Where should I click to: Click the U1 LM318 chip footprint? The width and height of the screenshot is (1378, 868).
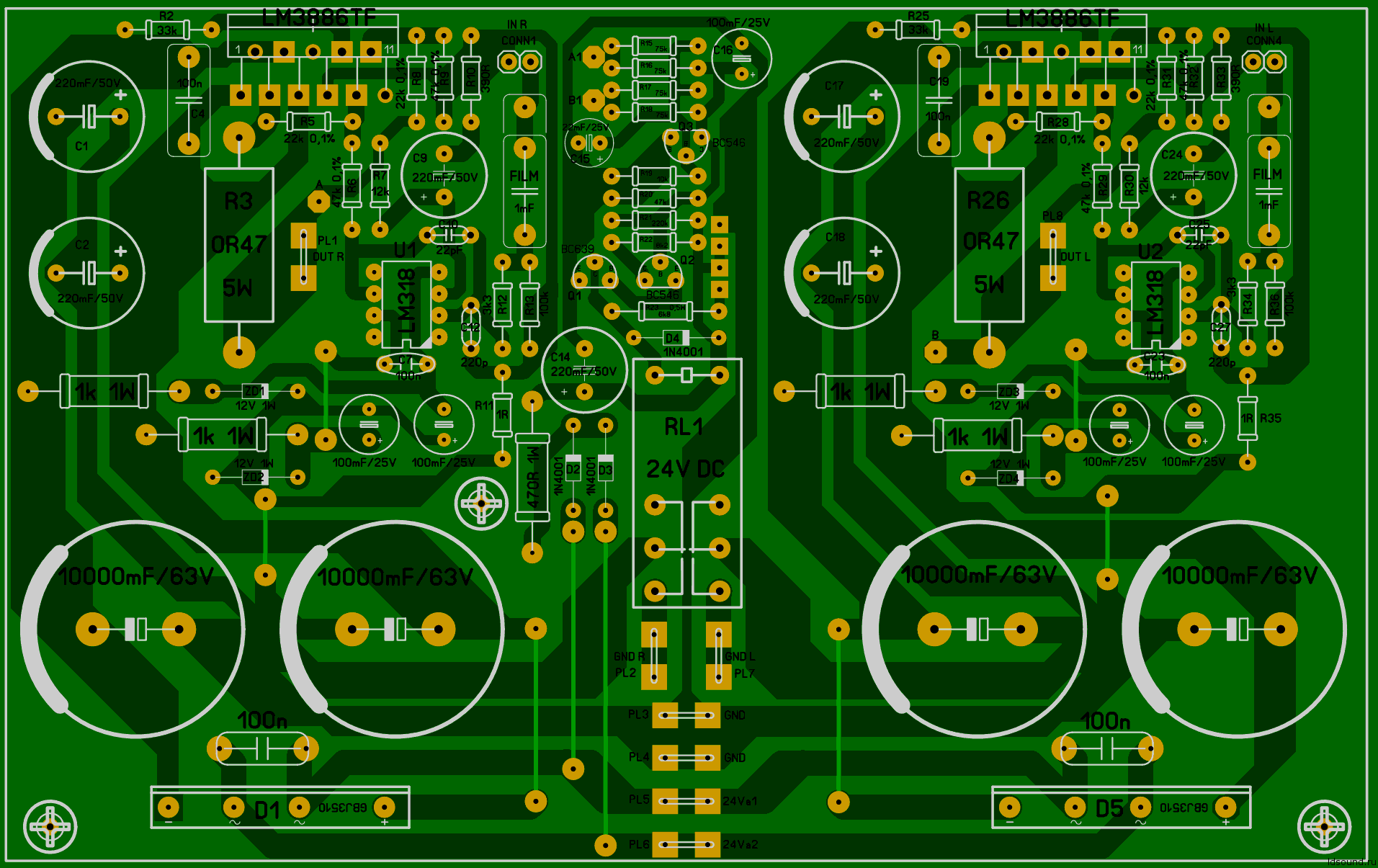407,305
